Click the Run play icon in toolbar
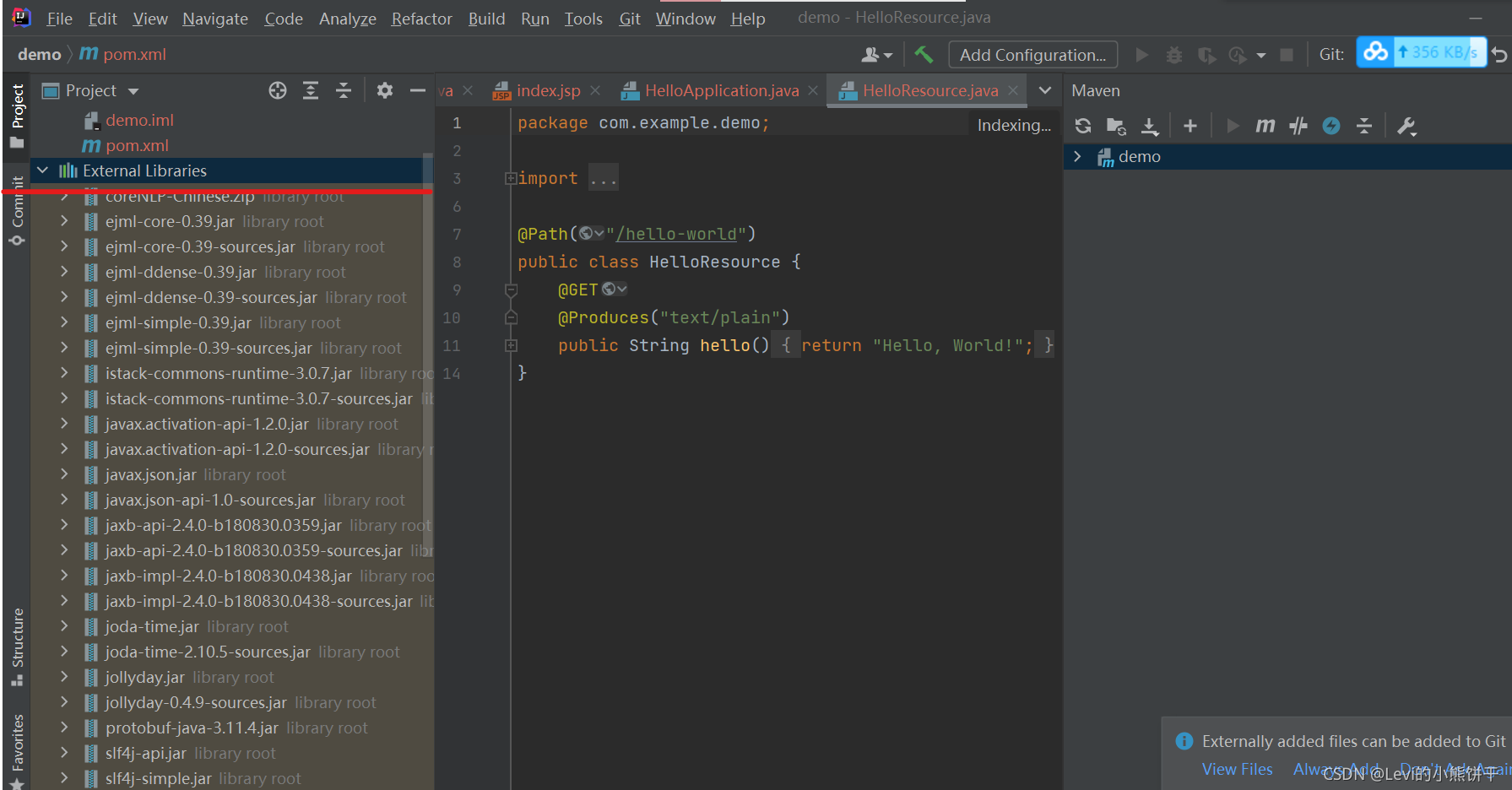 click(x=1142, y=55)
